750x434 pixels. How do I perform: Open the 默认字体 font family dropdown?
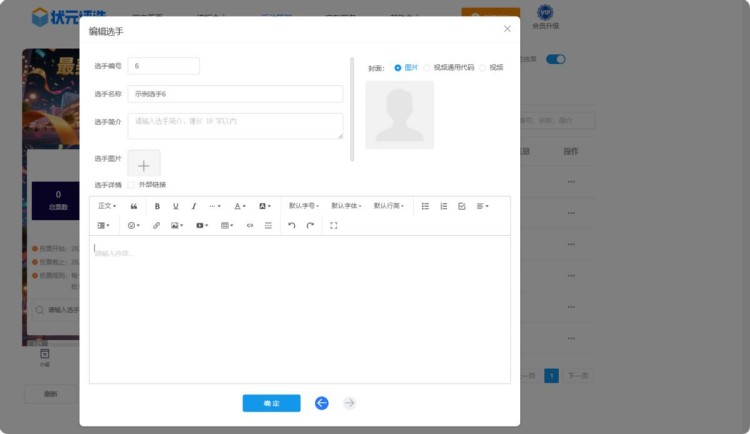346,206
